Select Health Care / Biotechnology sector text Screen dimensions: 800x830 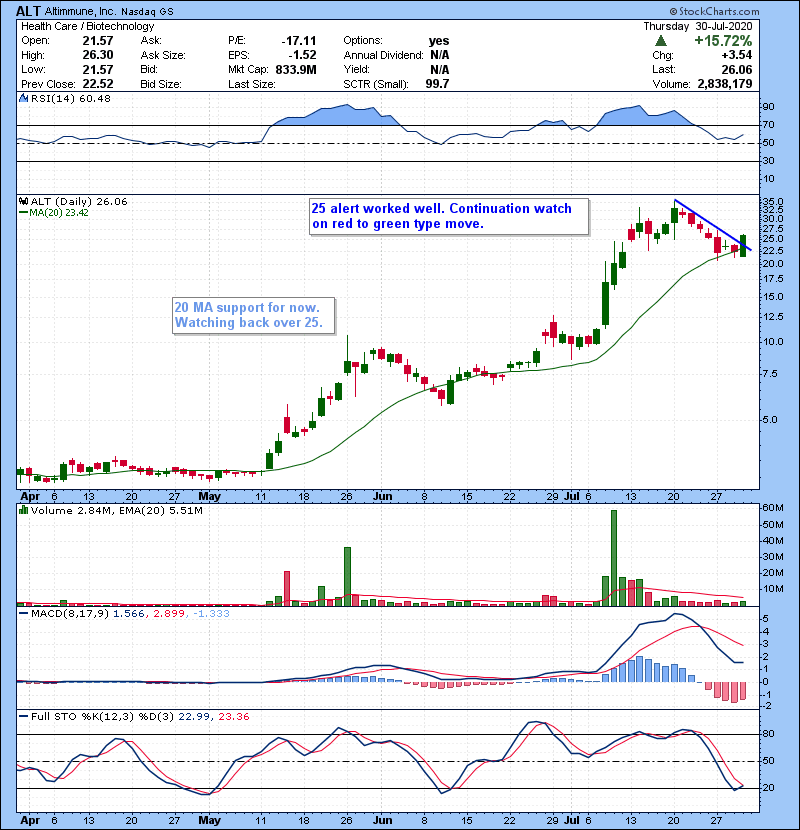pyautogui.click(x=87, y=26)
